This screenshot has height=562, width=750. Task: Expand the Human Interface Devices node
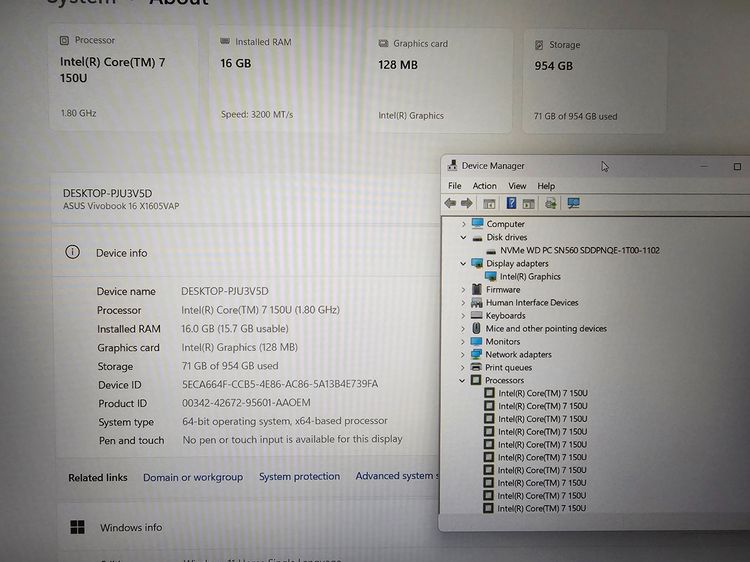(463, 302)
